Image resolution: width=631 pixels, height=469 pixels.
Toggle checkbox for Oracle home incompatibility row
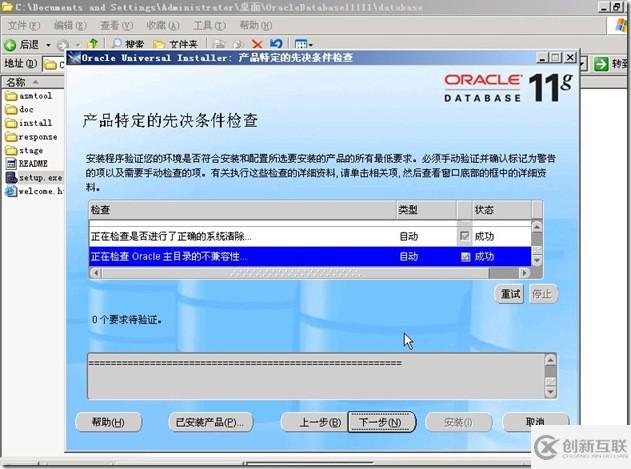(x=465, y=256)
